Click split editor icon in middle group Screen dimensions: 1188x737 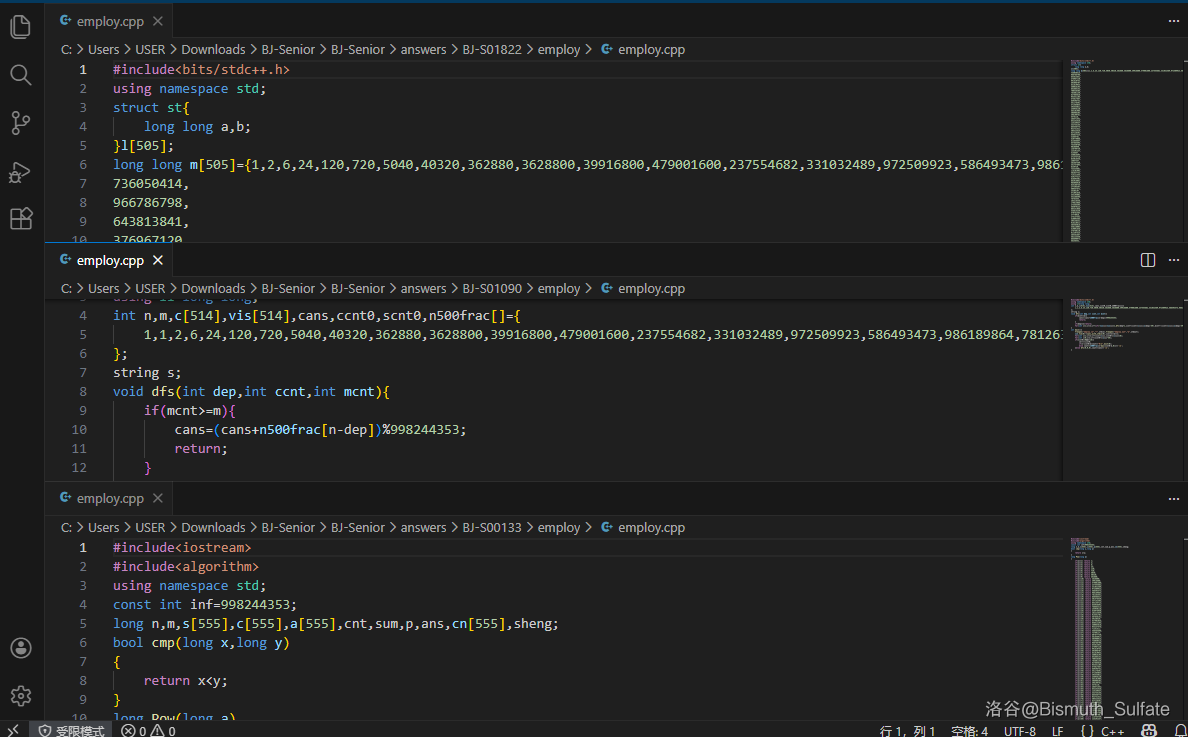[1148, 260]
